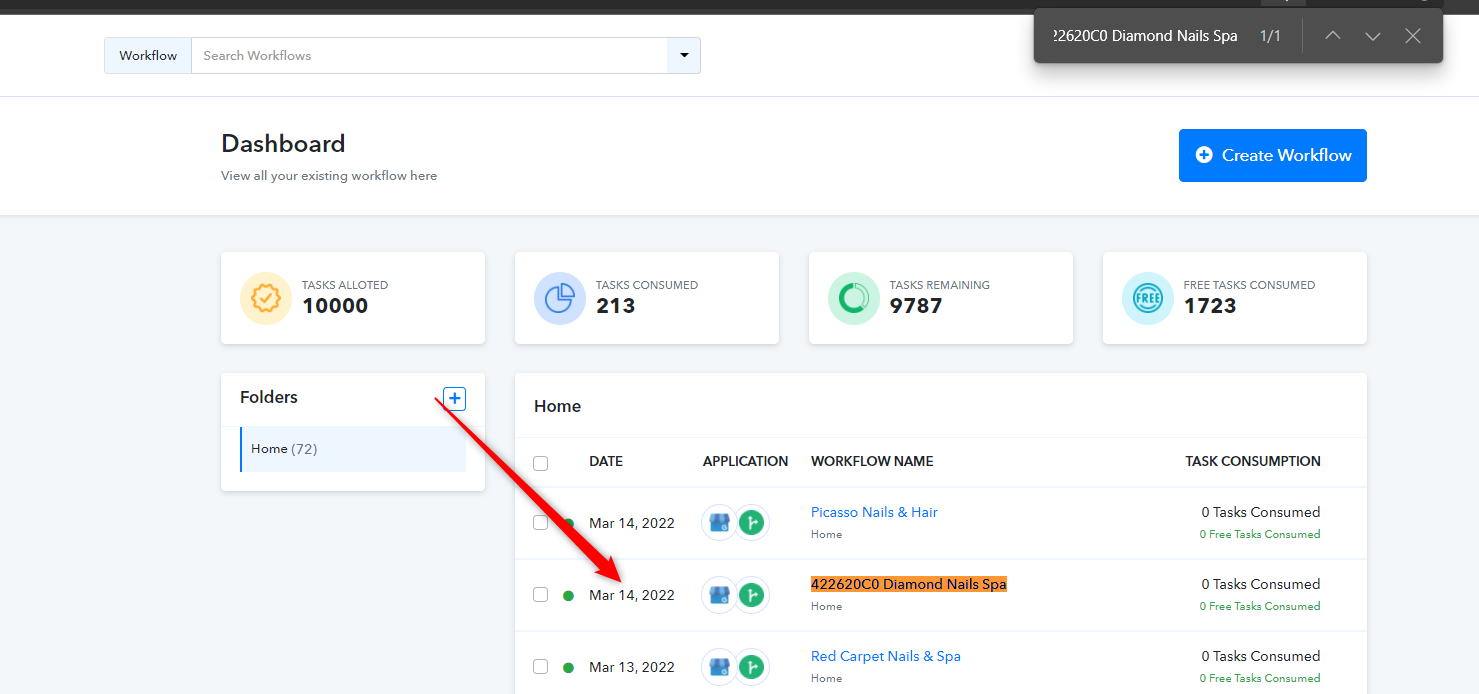This screenshot has width=1479, height=694.
Task: Close the browser find bar
Action: [x=1412, y=36]
